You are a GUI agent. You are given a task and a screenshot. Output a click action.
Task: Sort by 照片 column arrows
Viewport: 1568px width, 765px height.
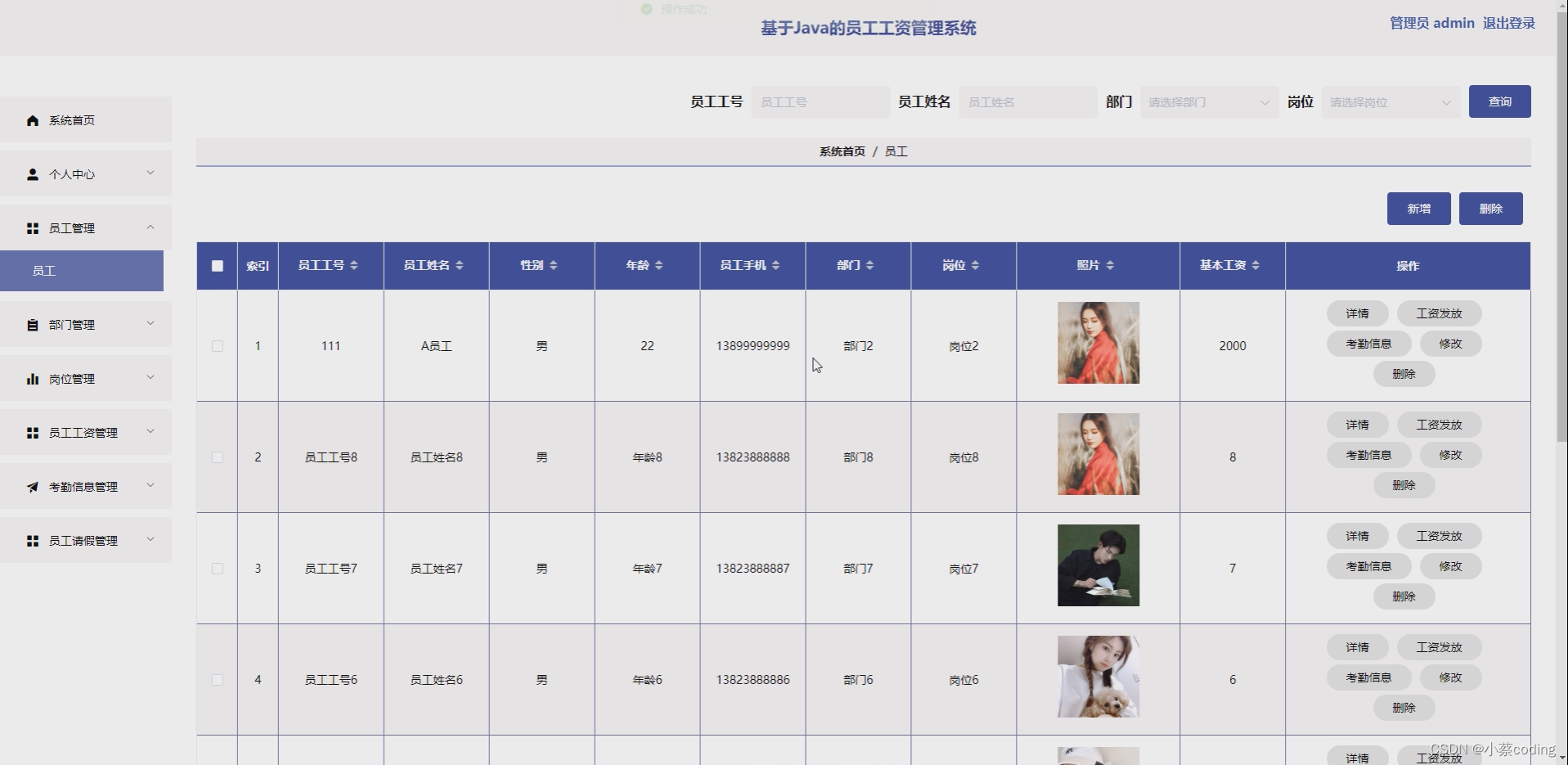1110,265
